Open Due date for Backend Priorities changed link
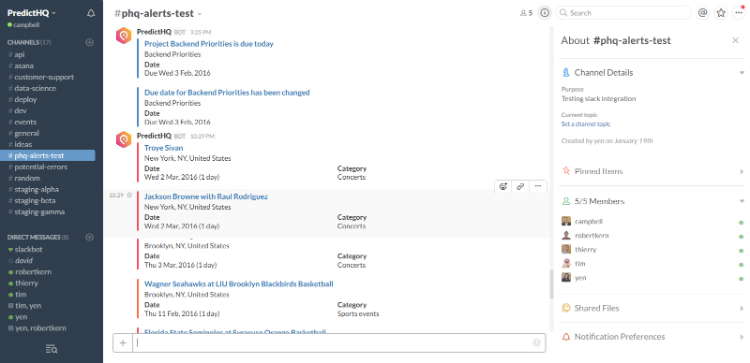 pyautogui.click(x=227, y=93)
